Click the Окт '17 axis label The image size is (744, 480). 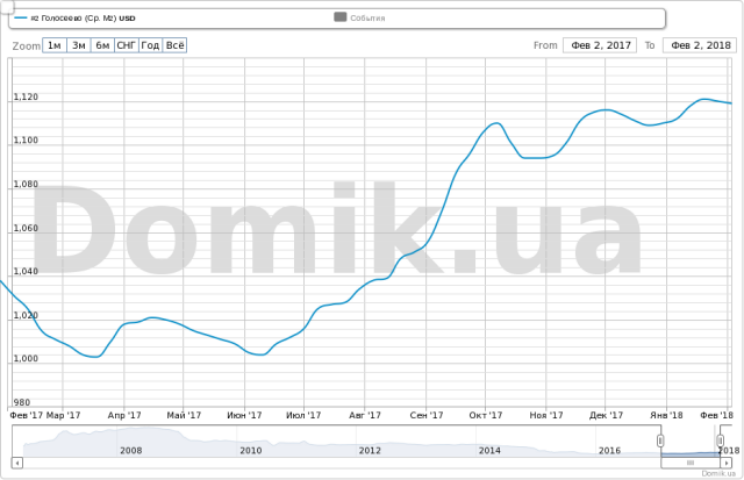[x=485, y=415]
